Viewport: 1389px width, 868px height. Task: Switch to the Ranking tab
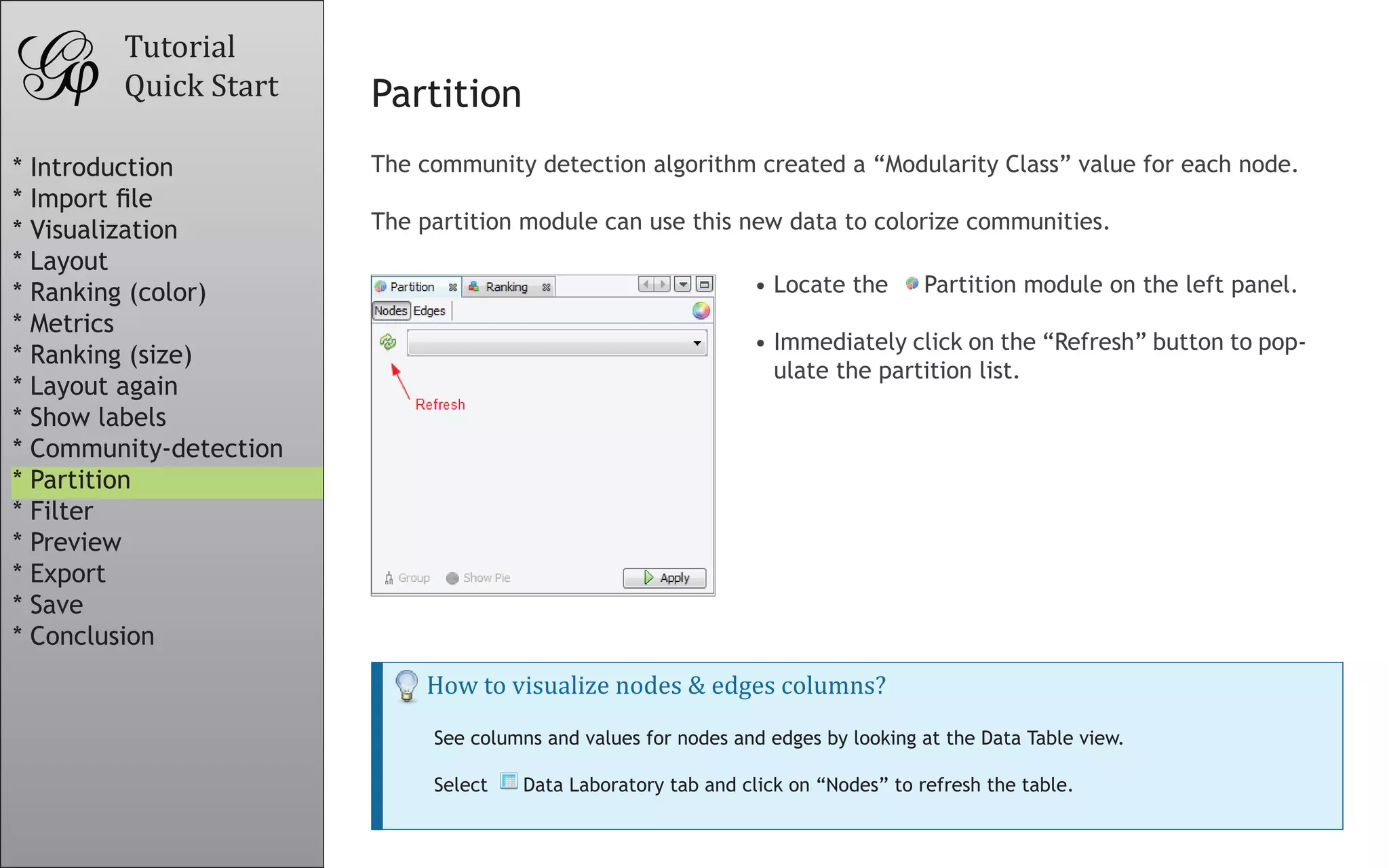coord(506,287)
